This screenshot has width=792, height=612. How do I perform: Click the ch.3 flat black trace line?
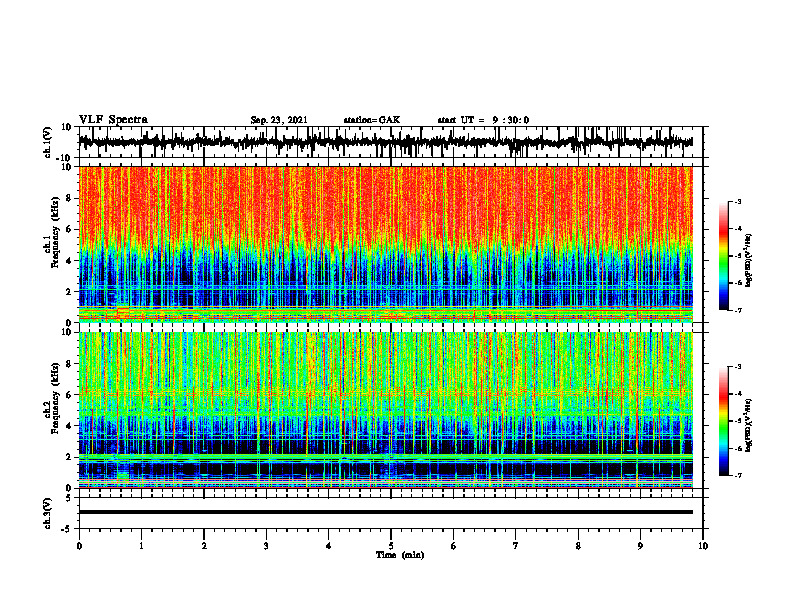click(x=385, y=512)
